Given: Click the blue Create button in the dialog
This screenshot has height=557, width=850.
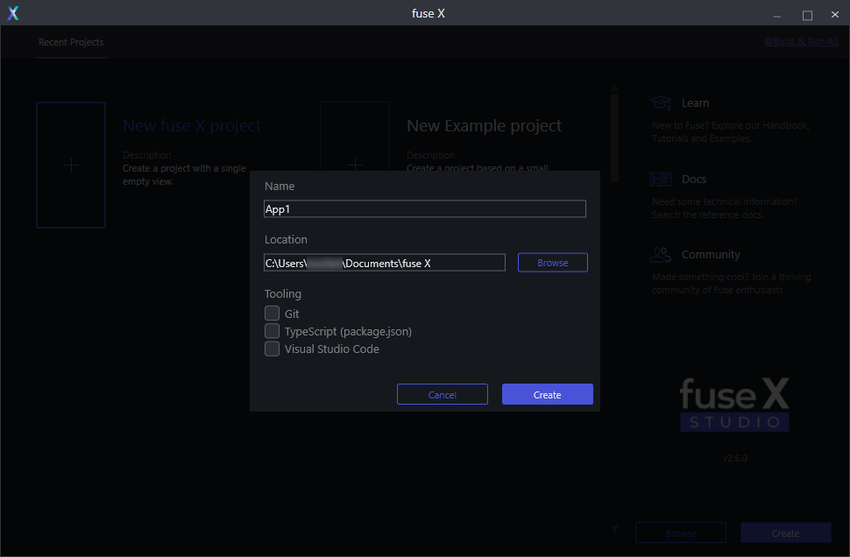Looking at the screenshot, I should [x=547, y=394].
